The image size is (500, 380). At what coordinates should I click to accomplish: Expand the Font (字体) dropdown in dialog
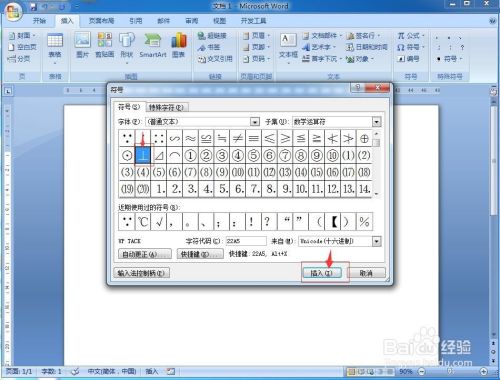tap(255, 122)
